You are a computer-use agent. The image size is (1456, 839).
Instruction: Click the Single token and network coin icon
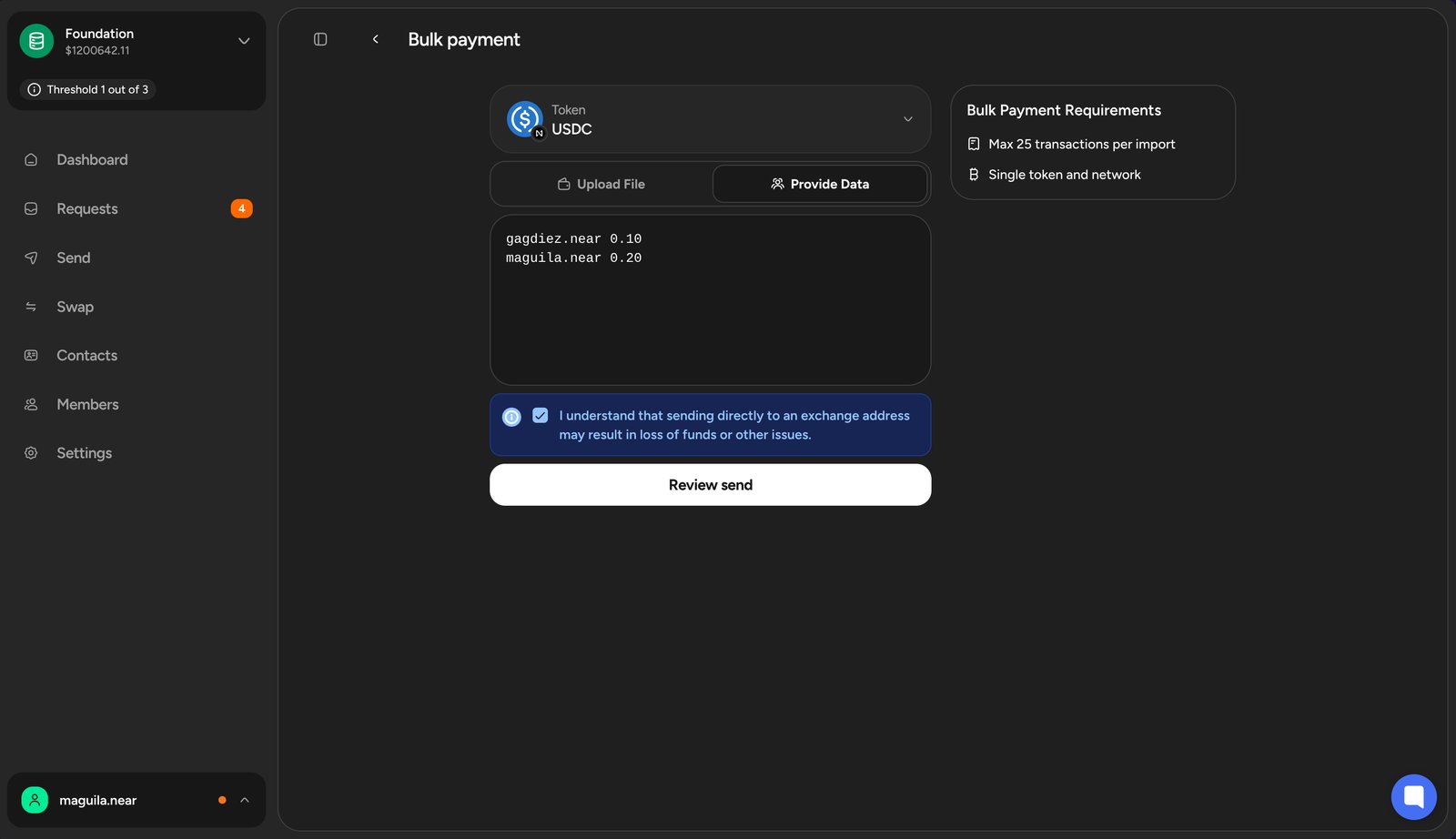(x=974, y=175)
